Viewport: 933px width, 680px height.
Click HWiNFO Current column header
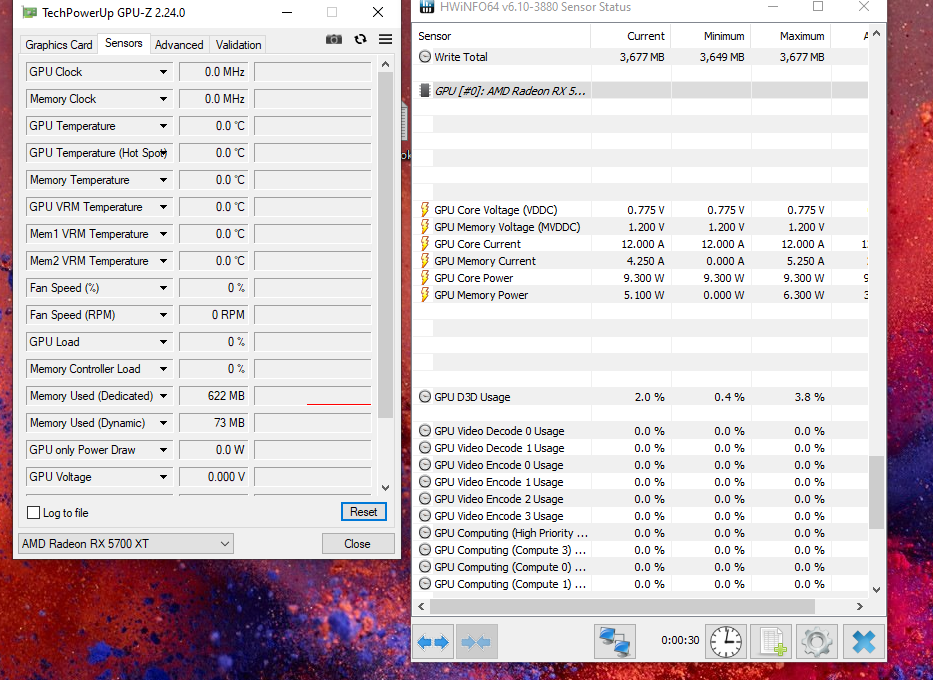(631, 36)
